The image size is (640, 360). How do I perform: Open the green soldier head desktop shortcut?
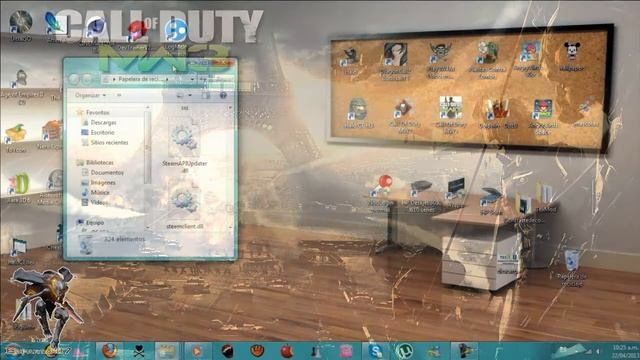point(358,113)
